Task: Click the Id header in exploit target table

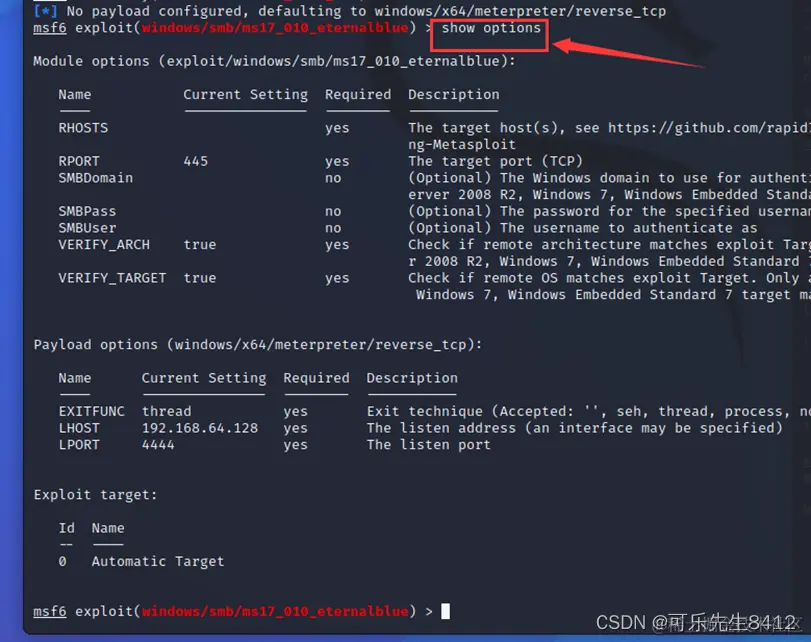Action: (x=66, y=528)
